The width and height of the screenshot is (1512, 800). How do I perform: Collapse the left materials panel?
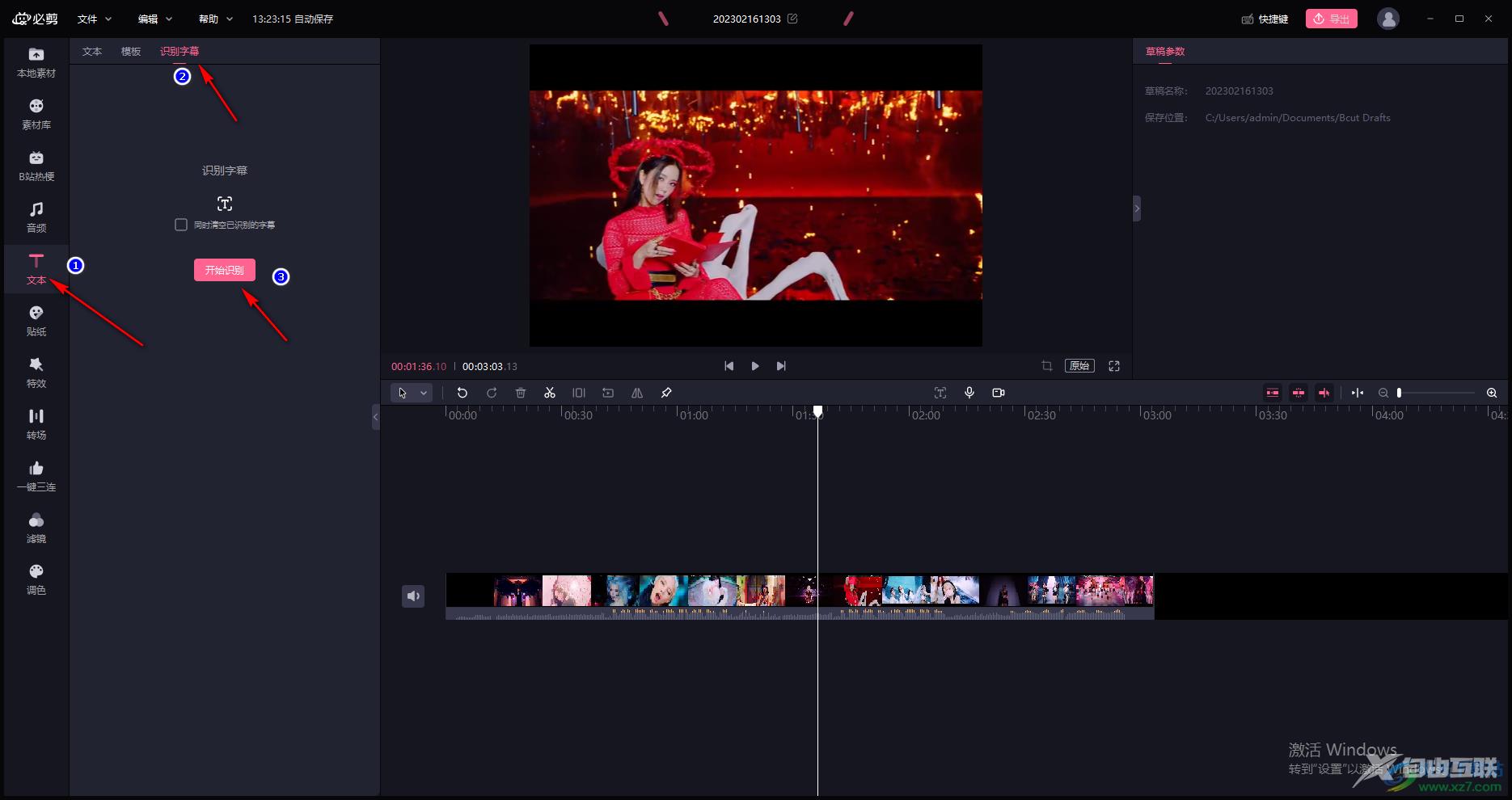(x=375, y=417)
